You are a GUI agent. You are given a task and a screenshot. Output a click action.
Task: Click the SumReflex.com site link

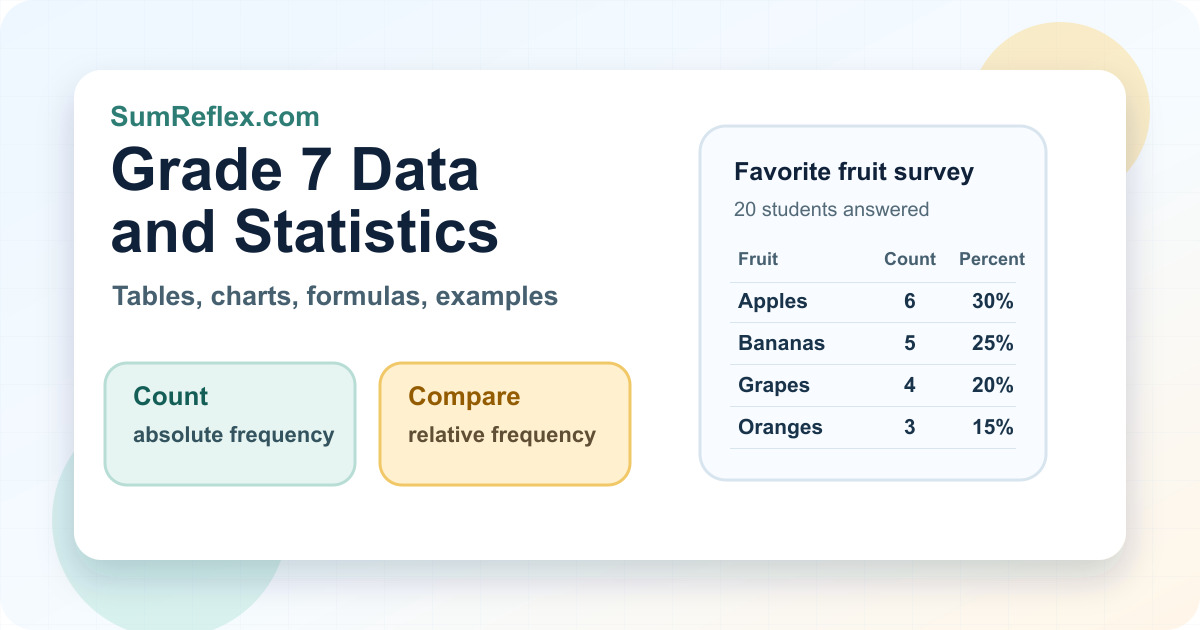point(215,117)
